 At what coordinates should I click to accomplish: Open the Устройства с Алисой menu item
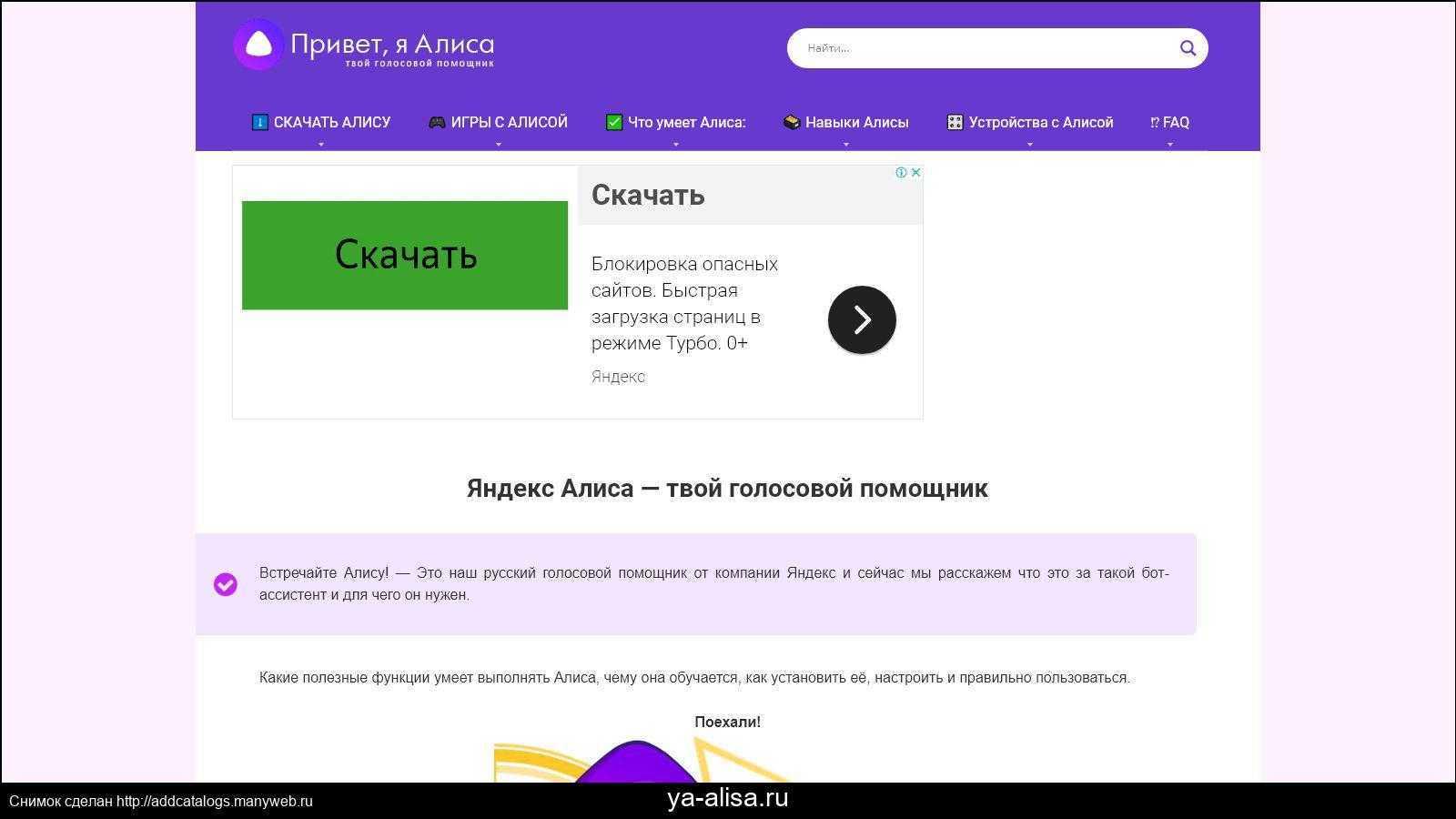(1040, 123)
